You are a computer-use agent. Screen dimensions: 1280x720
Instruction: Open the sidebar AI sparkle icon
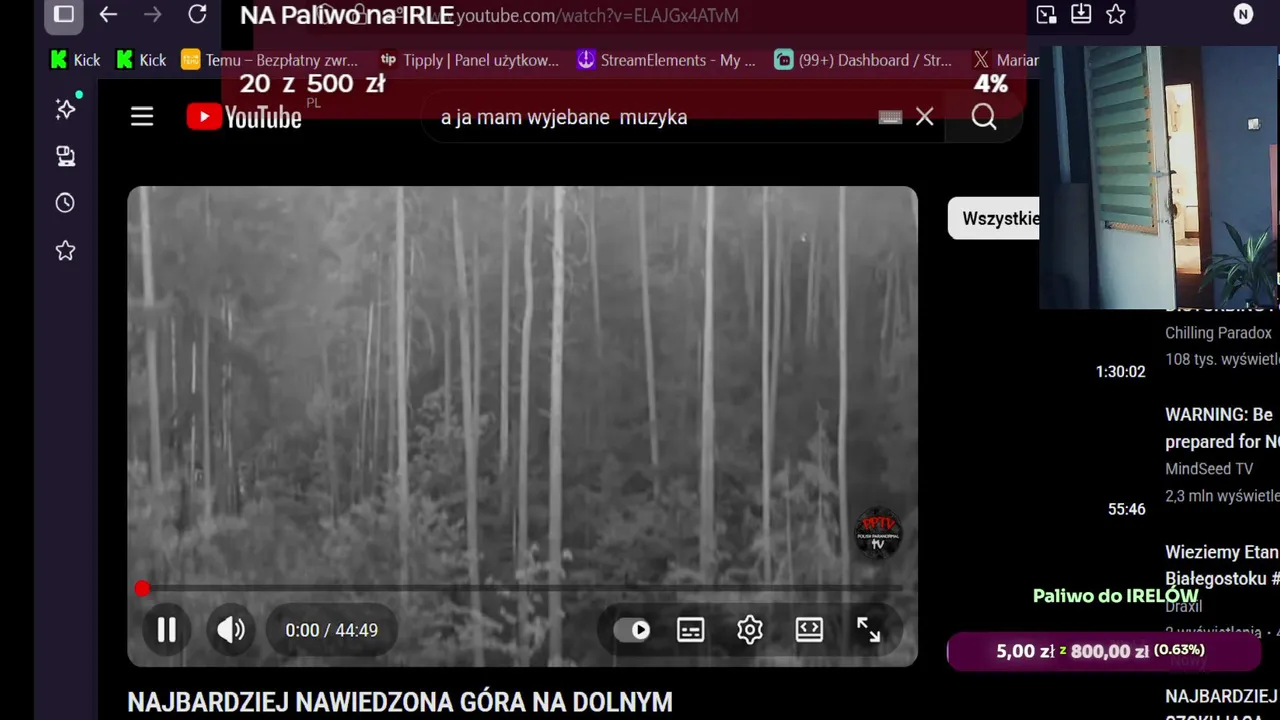(x=66, y=109)
